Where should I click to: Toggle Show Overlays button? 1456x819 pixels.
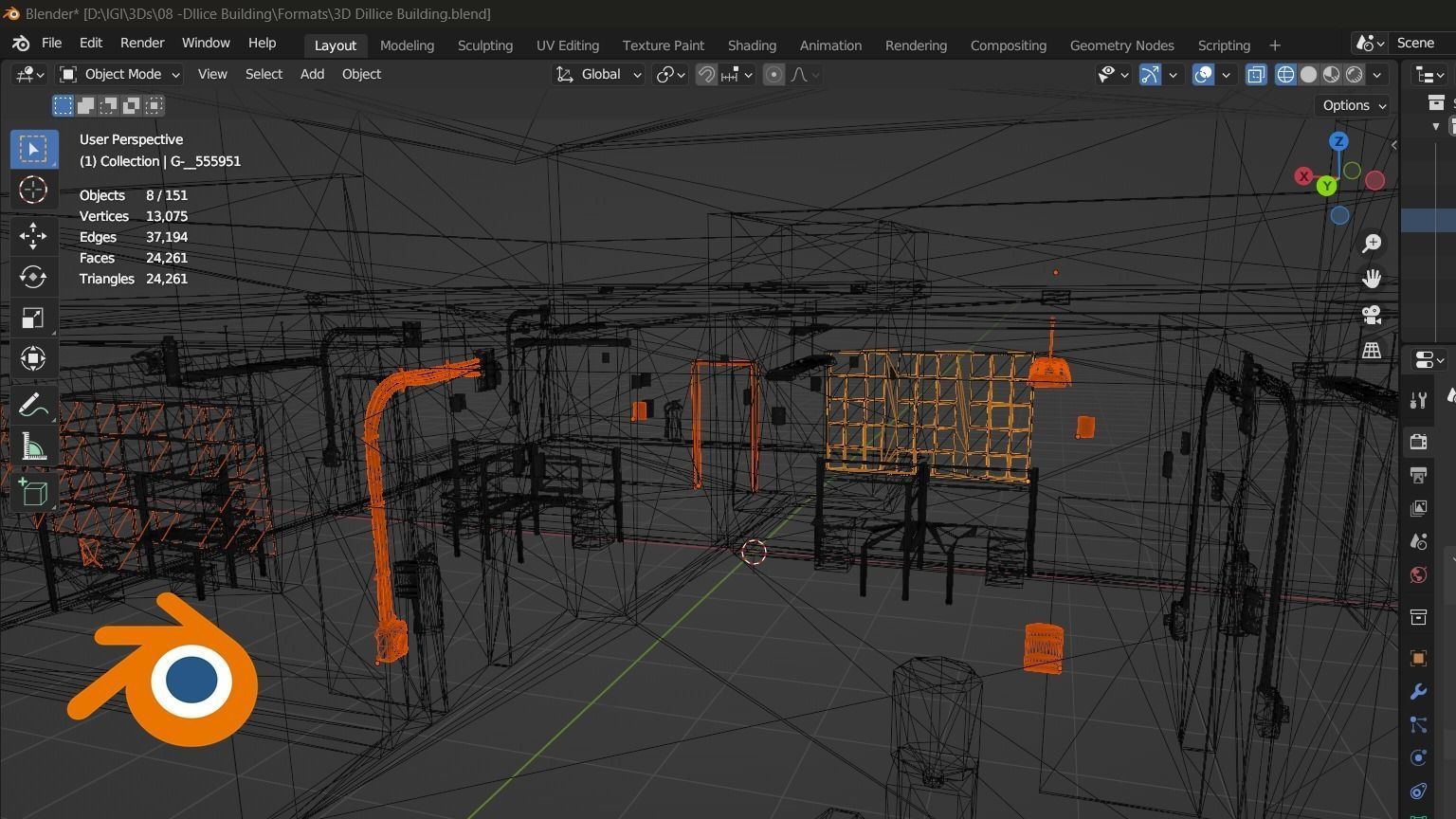point(1203,74)
